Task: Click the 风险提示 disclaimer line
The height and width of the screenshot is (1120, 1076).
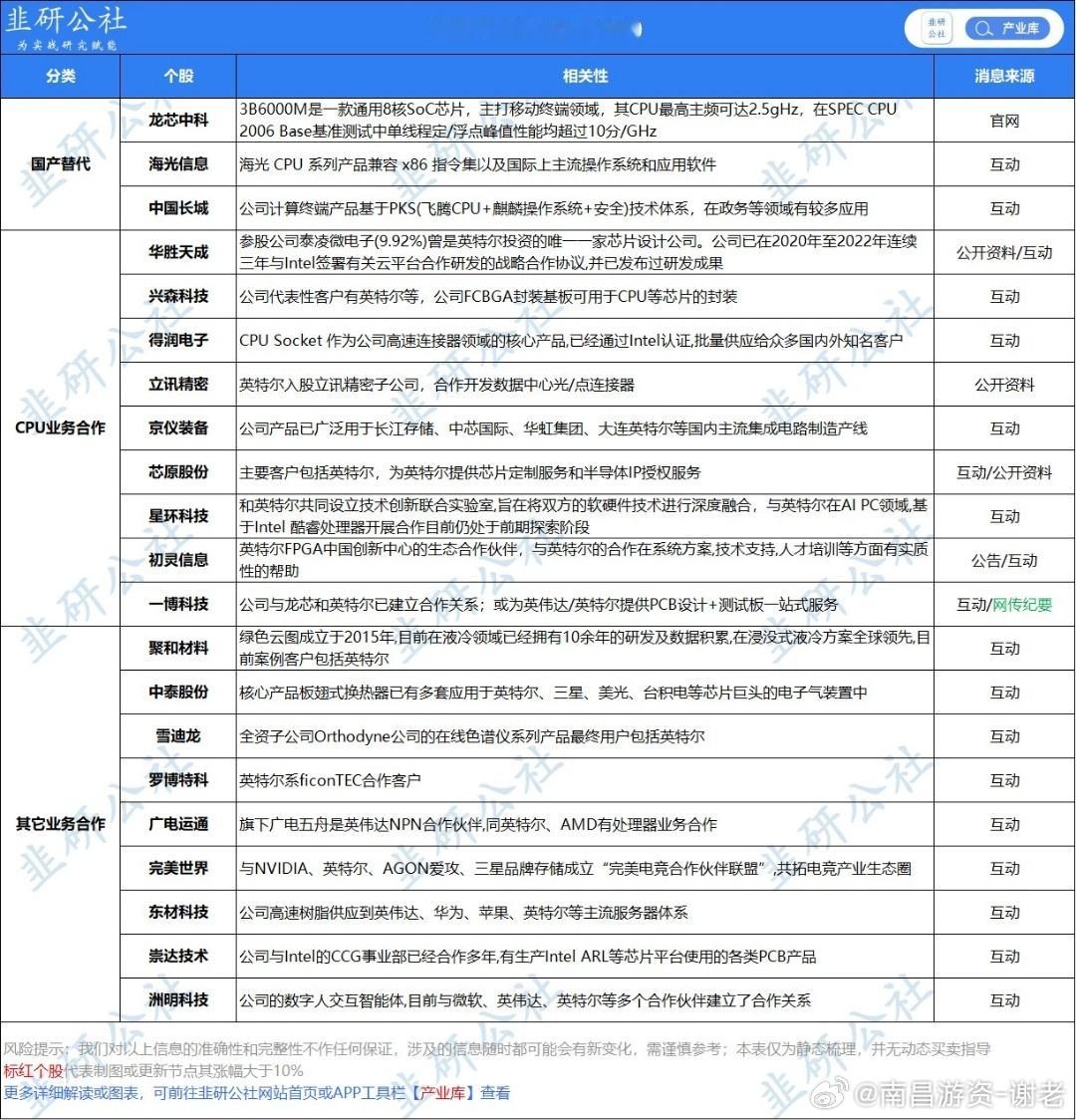Action: [x=497, y=1049]
